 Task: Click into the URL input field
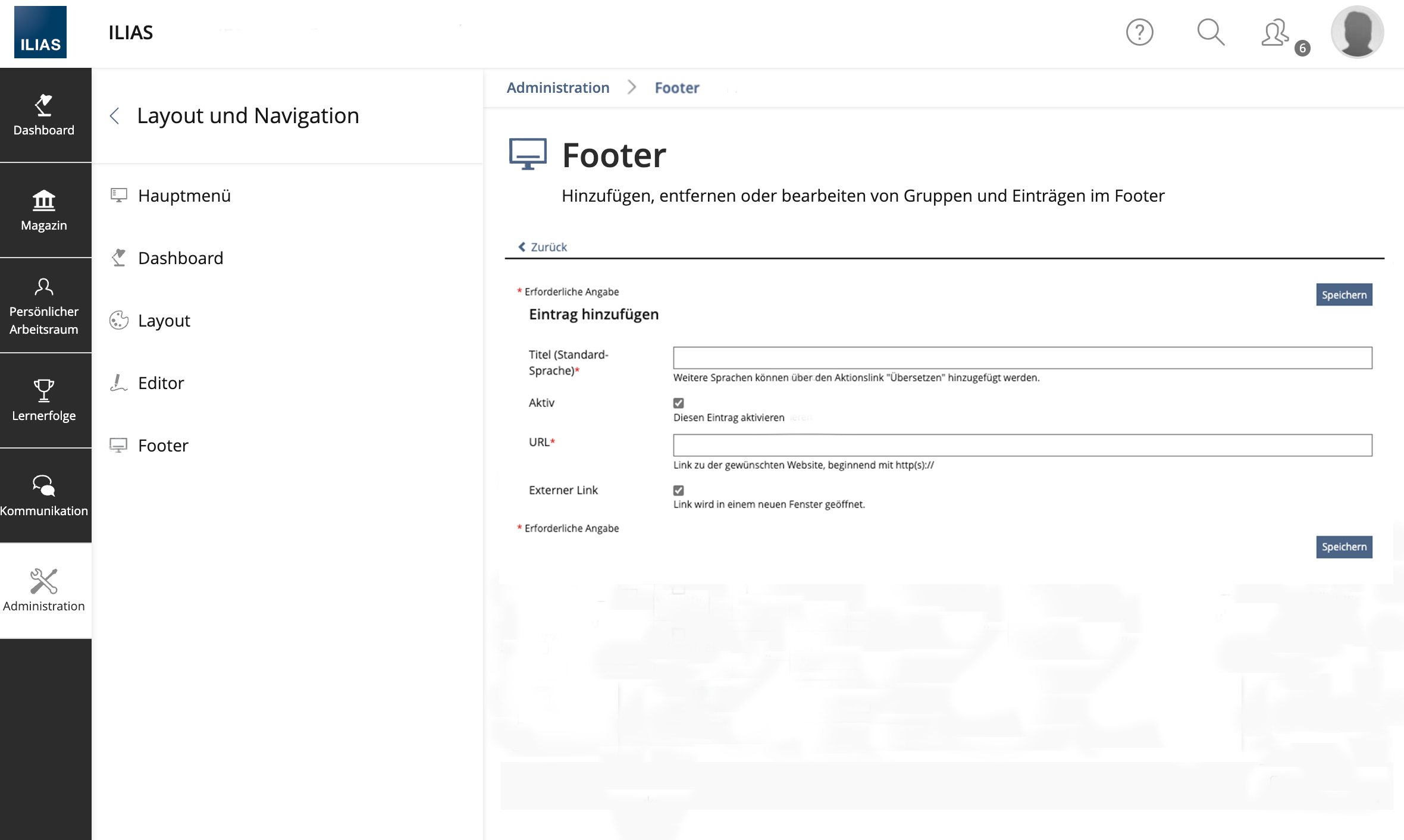pyautogui.click(x=1022, y=445)
